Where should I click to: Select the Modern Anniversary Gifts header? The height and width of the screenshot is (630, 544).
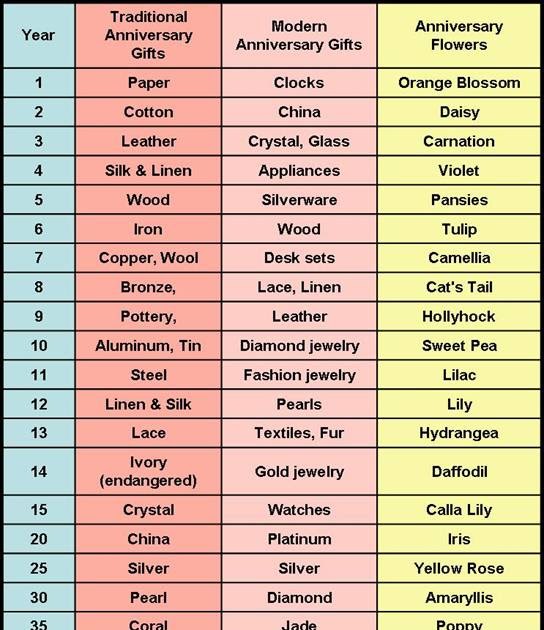pyautogui.click(x=299, y=35)
